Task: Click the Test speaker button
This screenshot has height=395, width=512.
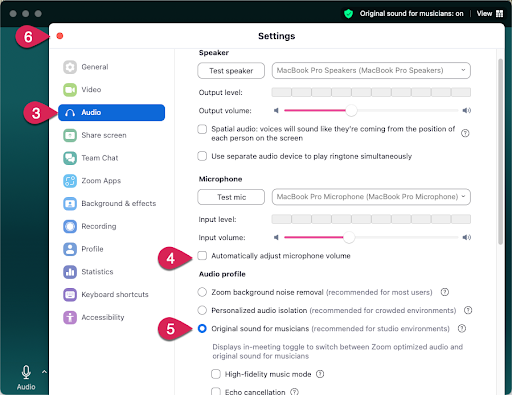Action: click(231, 71)
